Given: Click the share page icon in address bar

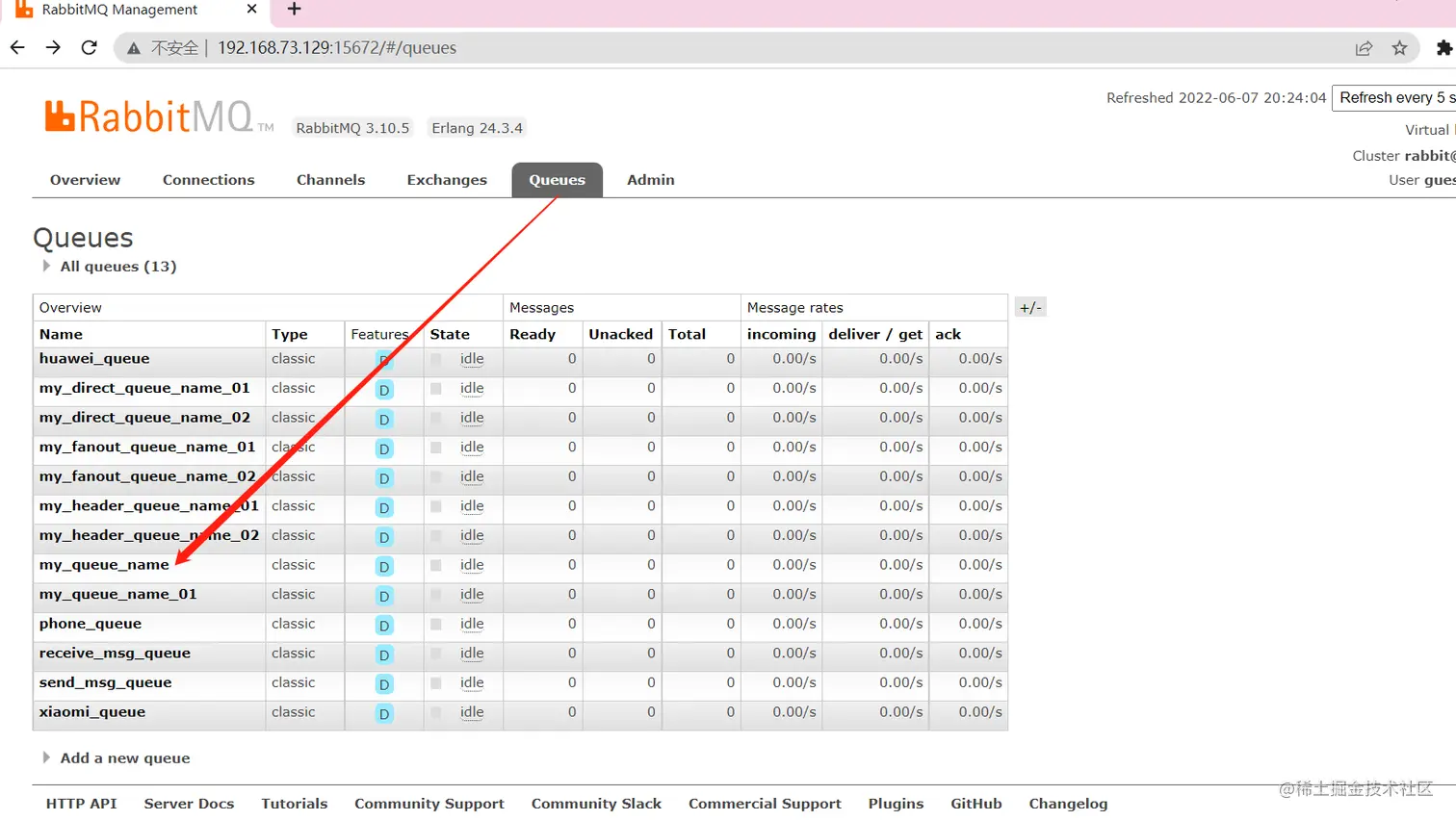Looking at the screenshot, I should (1364, 48).
